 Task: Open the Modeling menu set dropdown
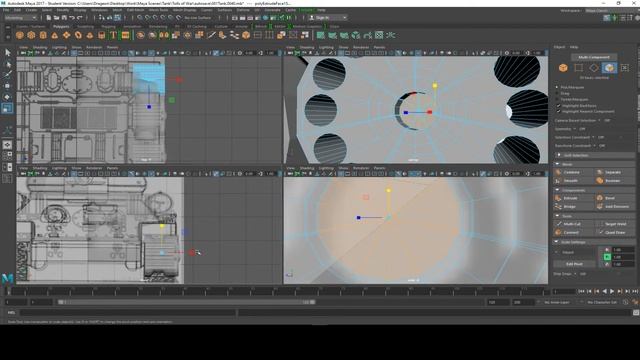coord(20,18)
